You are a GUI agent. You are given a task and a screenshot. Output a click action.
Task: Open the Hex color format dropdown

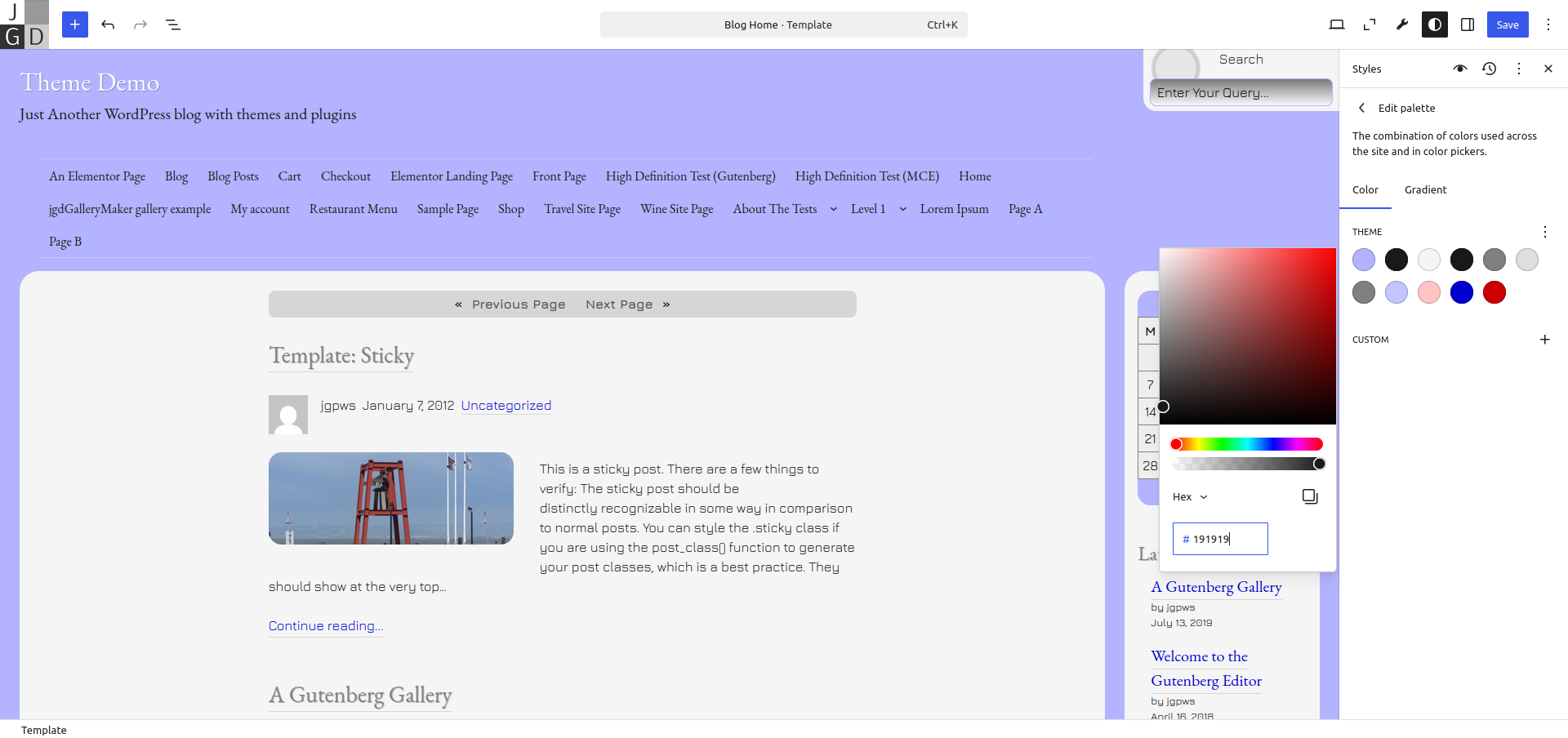click(x=1190, y=496)
